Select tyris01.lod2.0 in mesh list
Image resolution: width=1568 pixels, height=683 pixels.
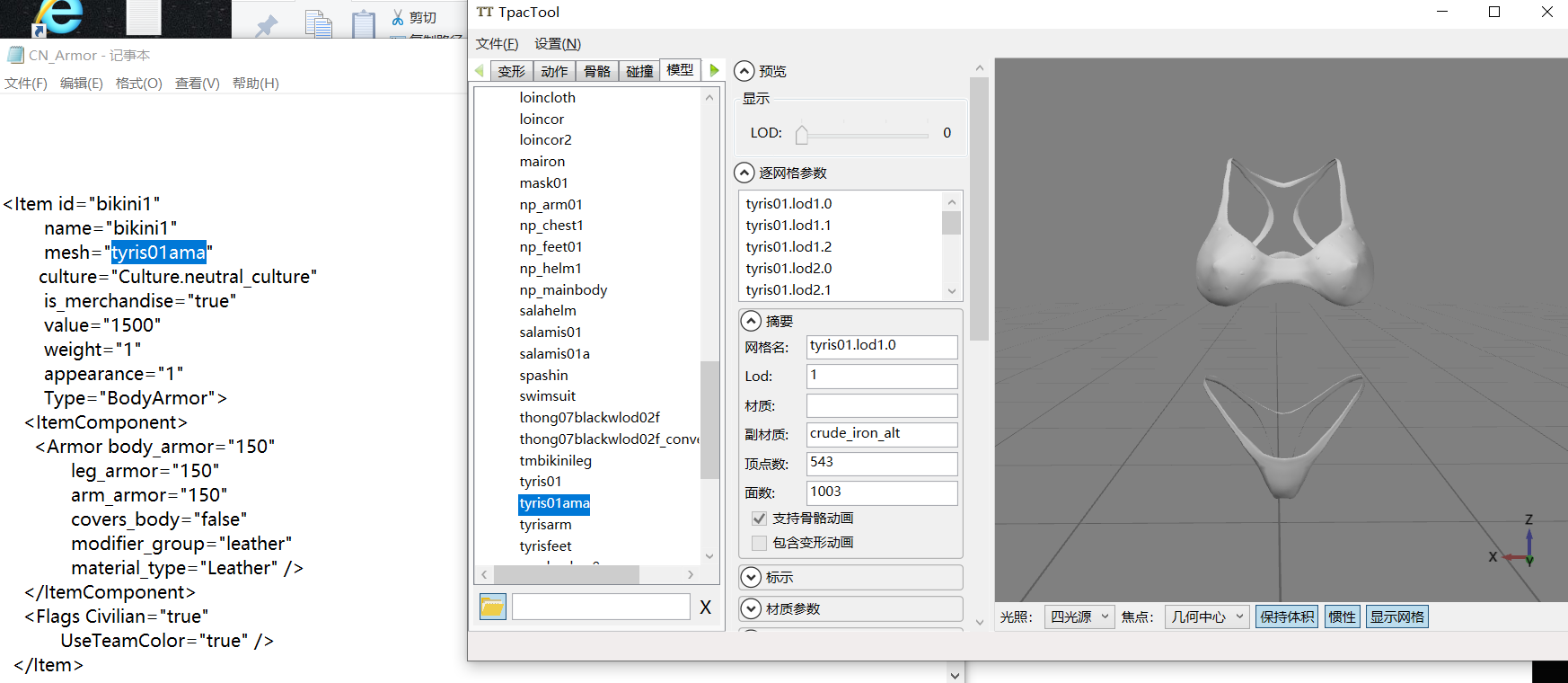coord(788,269)
